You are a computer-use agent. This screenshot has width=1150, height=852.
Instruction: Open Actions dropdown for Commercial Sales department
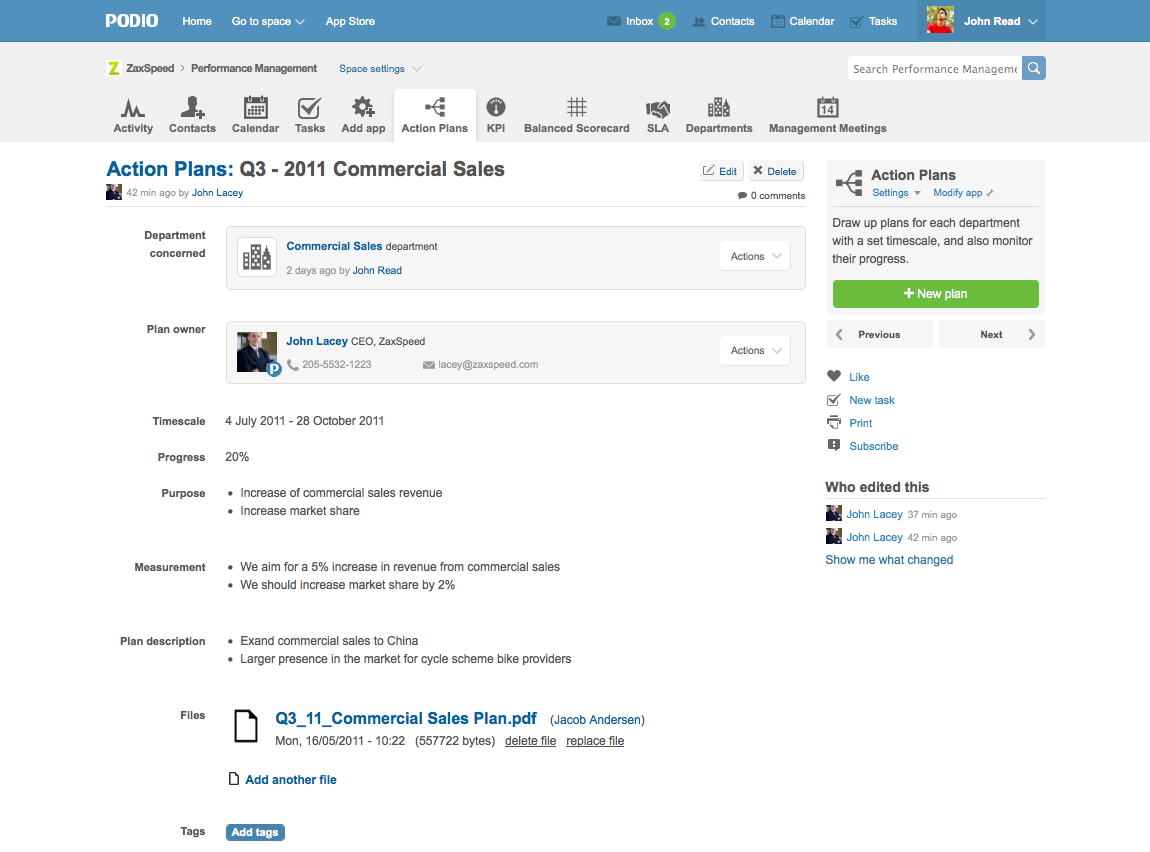coord(754,256)
